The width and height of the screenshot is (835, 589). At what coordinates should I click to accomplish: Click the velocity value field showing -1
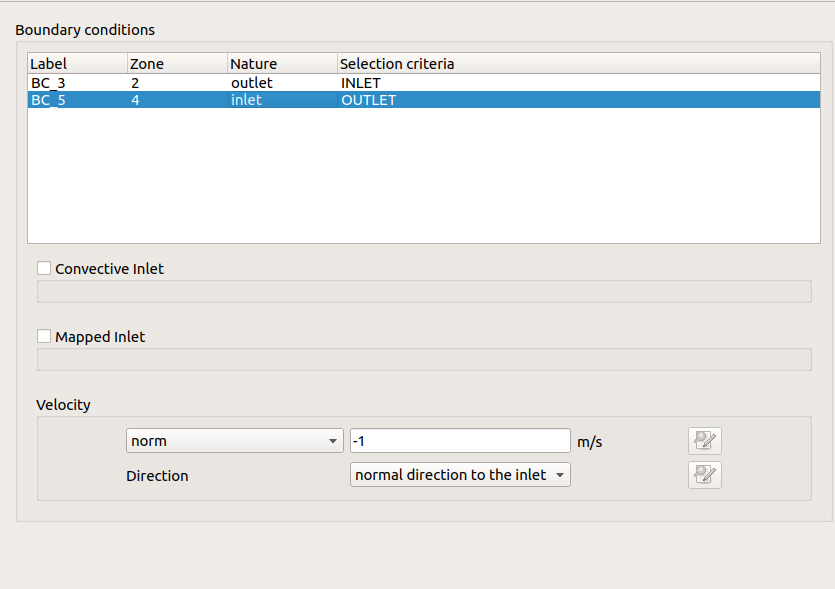tap(460, 441)
